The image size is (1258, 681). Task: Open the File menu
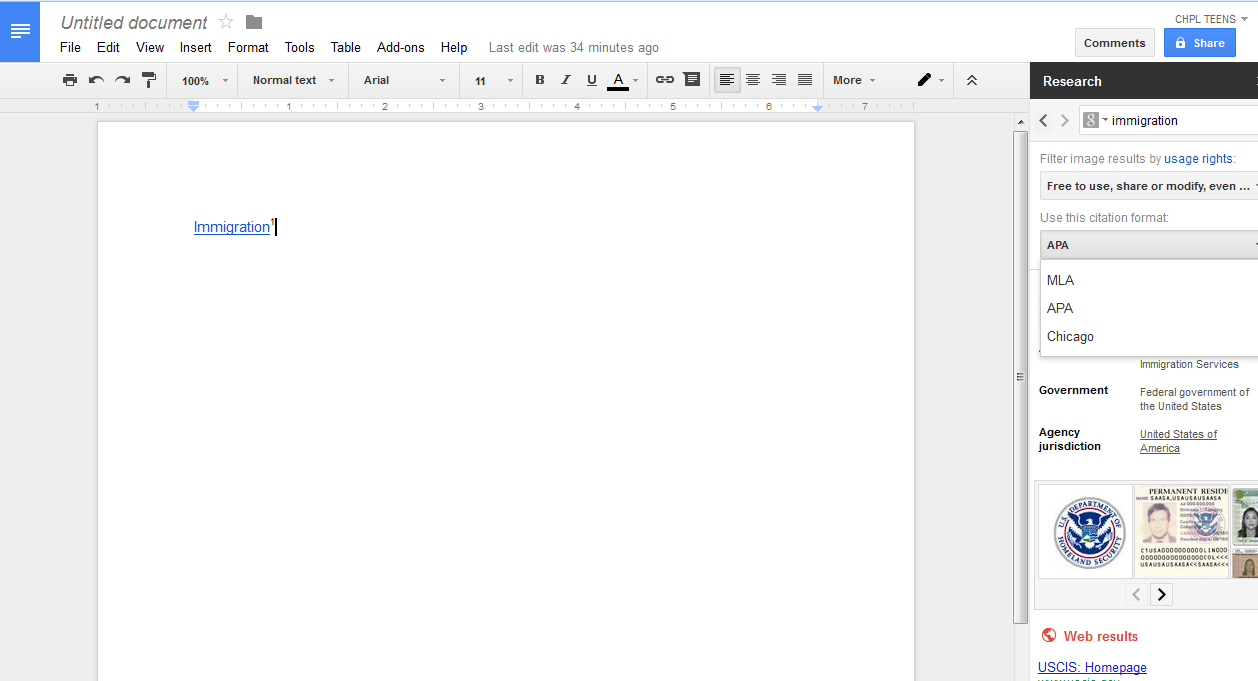pos(70,47)
